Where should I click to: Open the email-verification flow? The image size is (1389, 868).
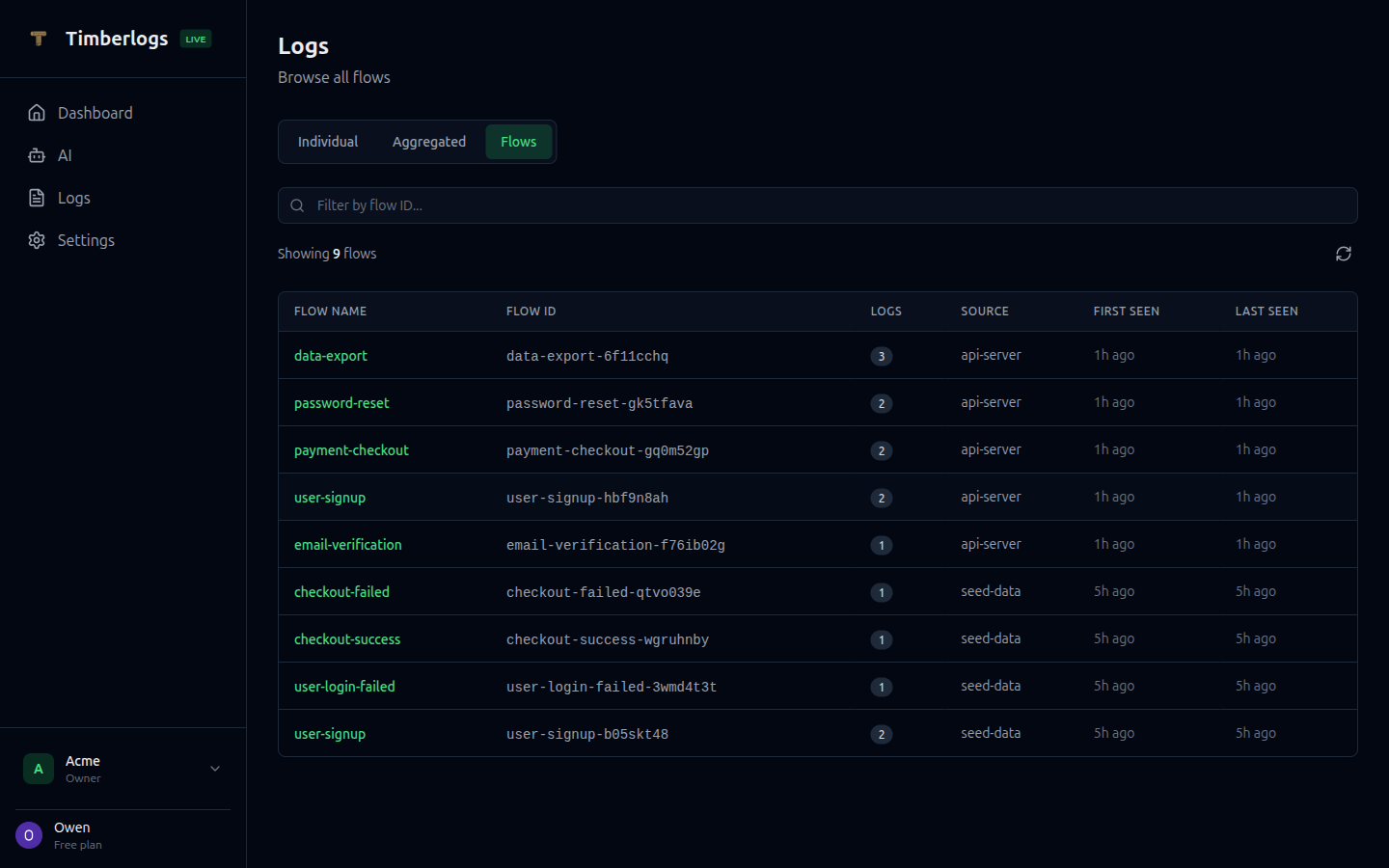(x=347, y=544)
